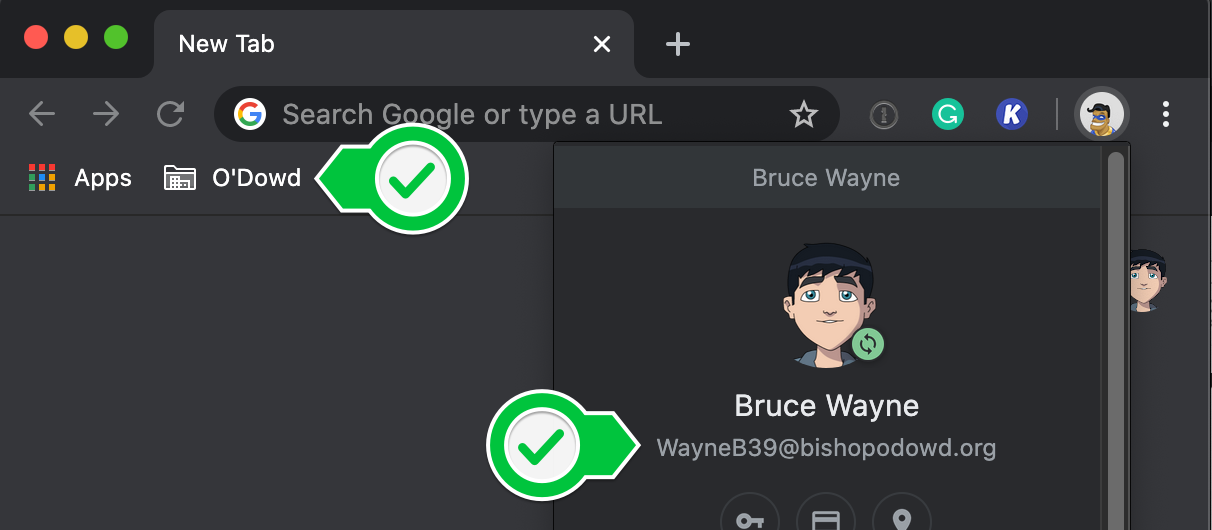Click the Grammarly extension icon
This screenshot has height=530, width=1212.
point(947,115)
